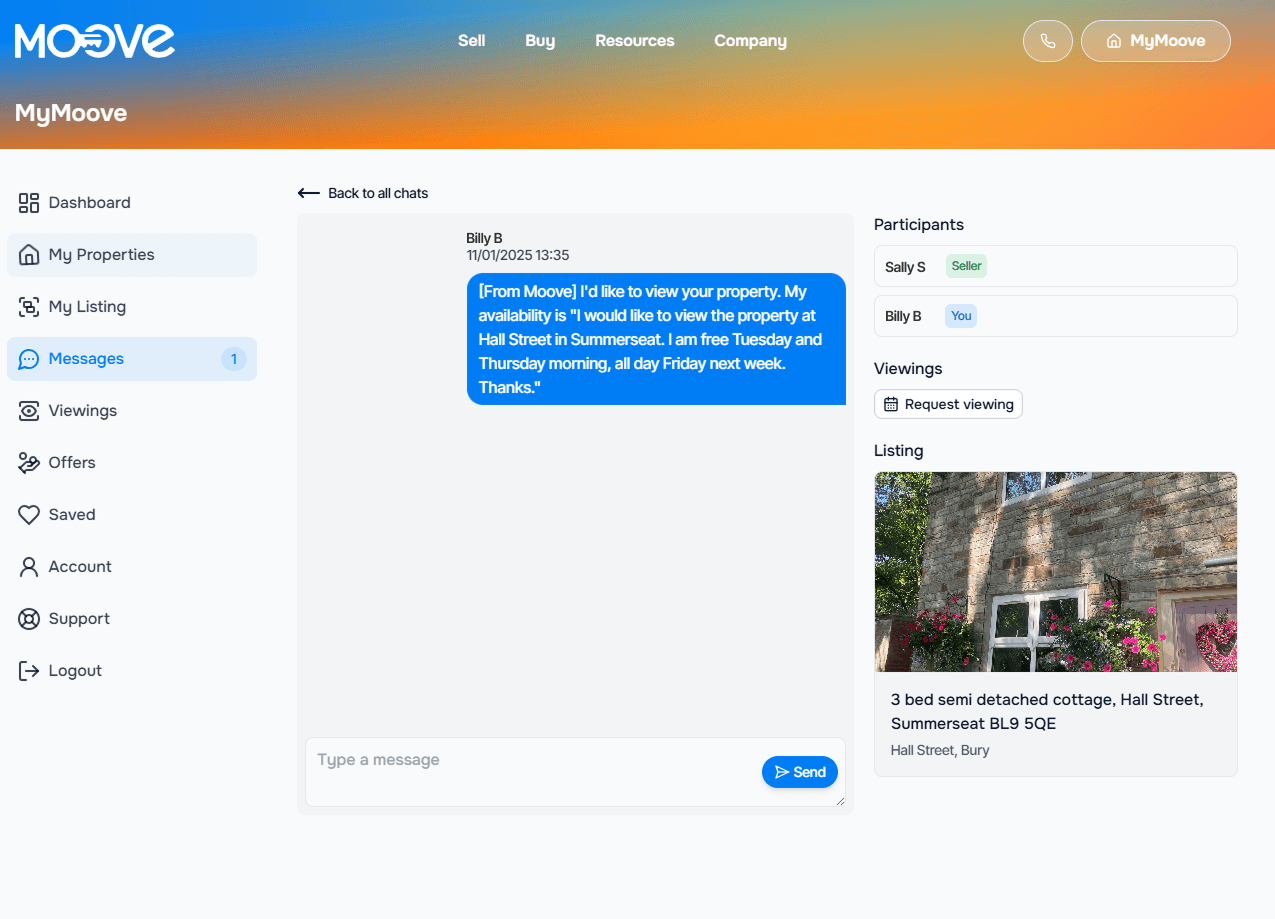Screen dimensions: 1275x919
Task: Open Saved heart icon in sidebar
Action: pos(29,515)
